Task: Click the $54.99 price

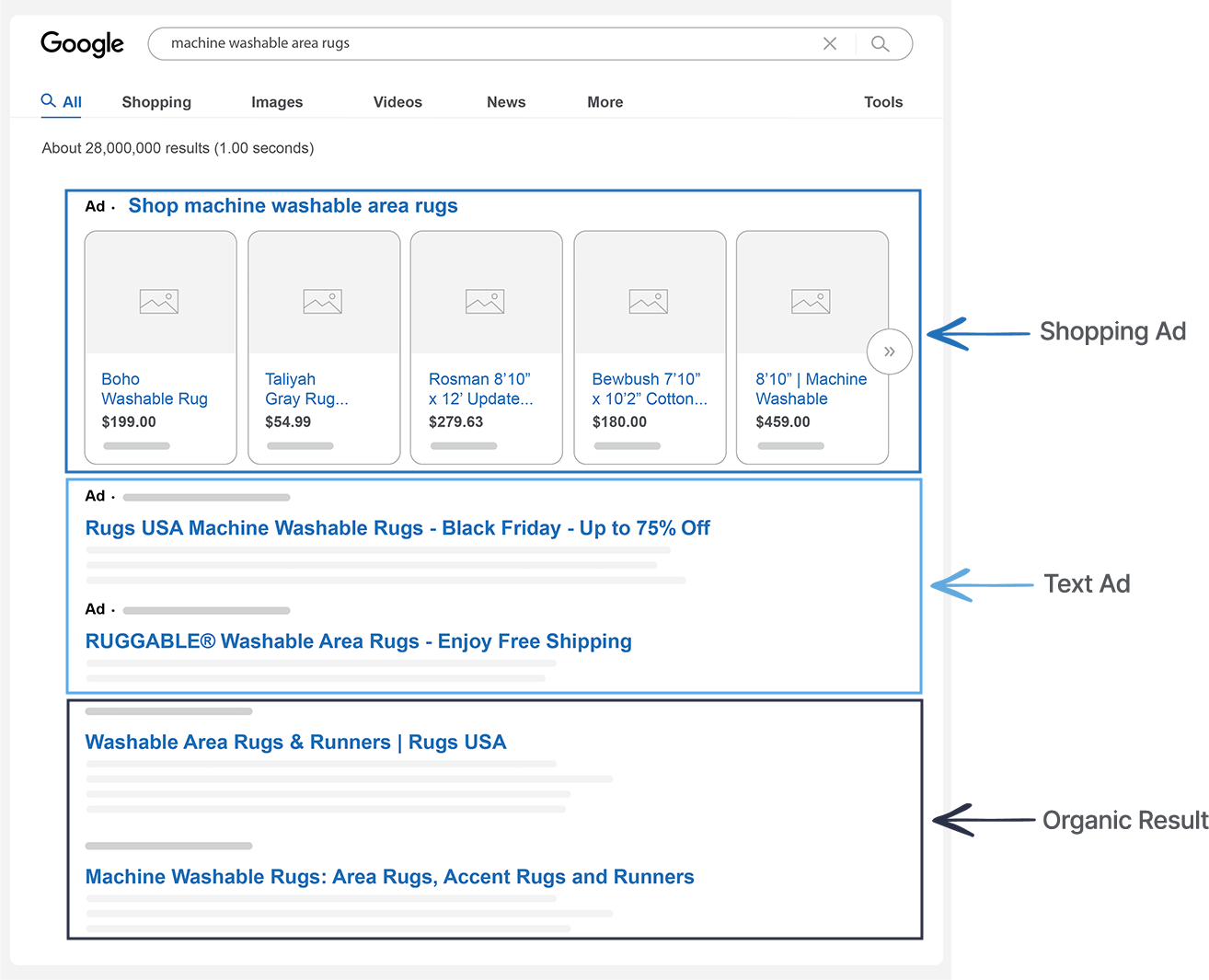Action: click(288, 422)
